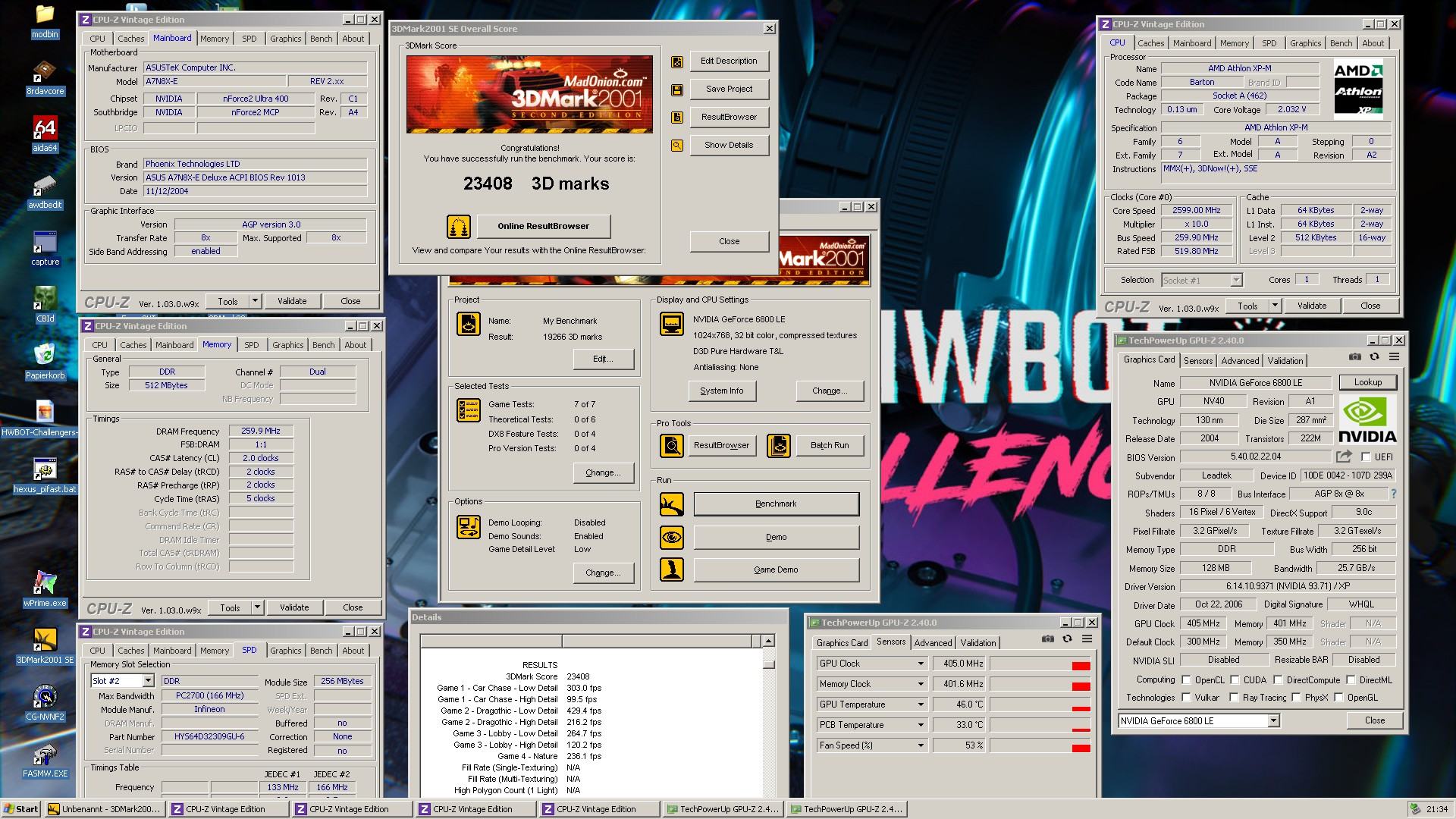The height and width of the screenshot is (819, 1456).
Task: Click the Details panel vertical scrollbar
Action: coord(768,715)
